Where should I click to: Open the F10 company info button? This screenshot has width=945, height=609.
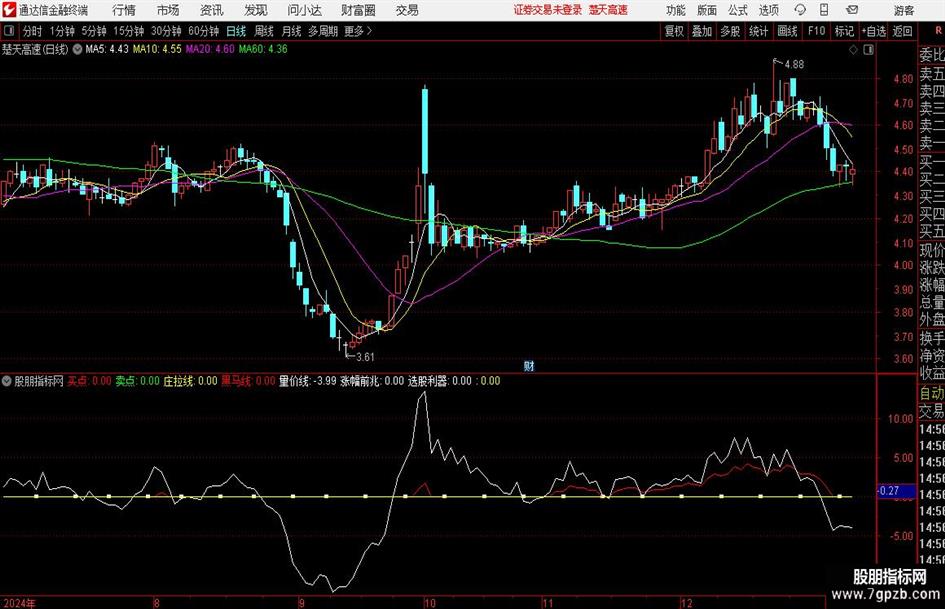coord(816,31)
